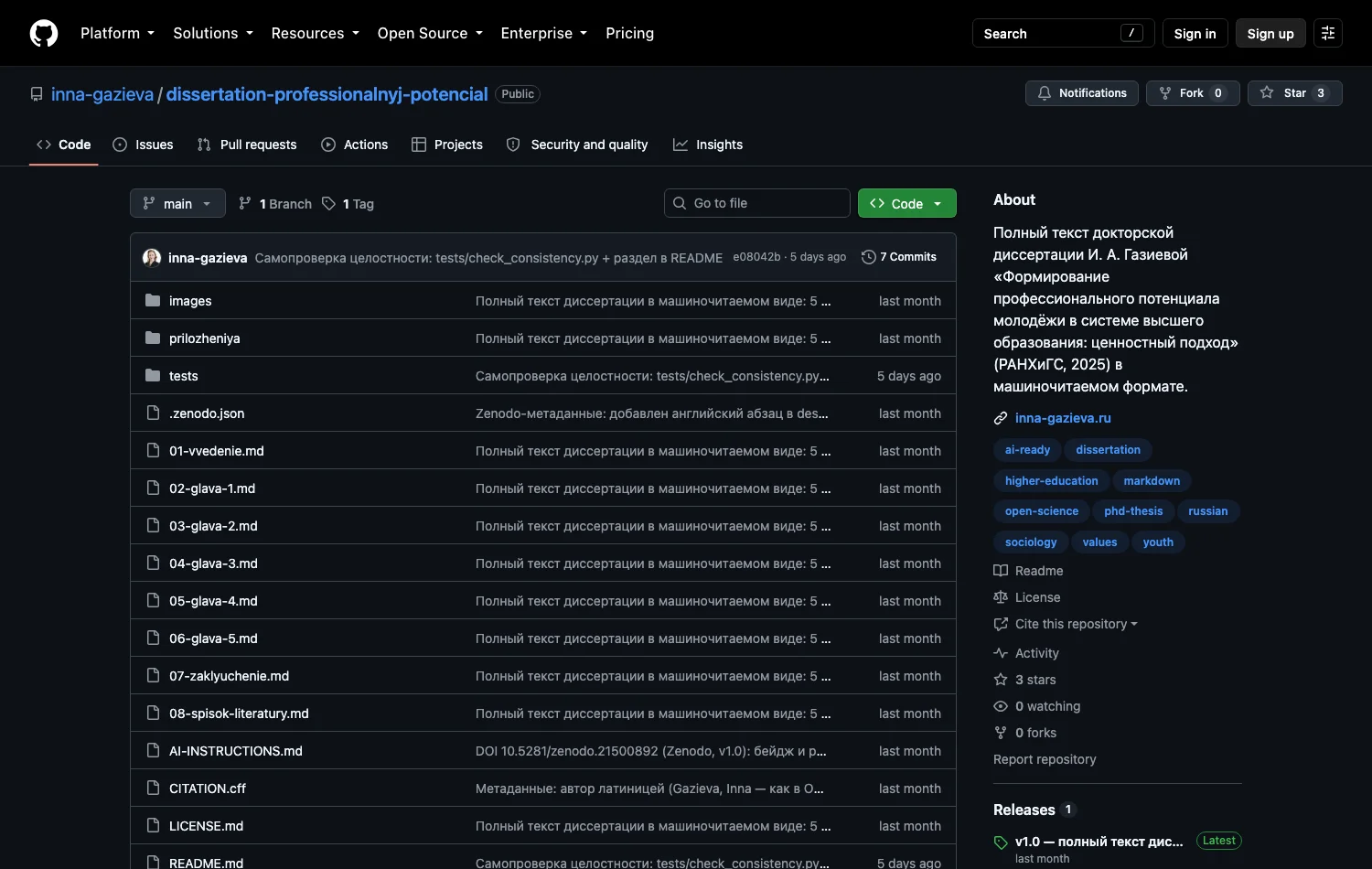
Task: Click the branch icon beside 1 Branch
Action: tap(244, 203)
